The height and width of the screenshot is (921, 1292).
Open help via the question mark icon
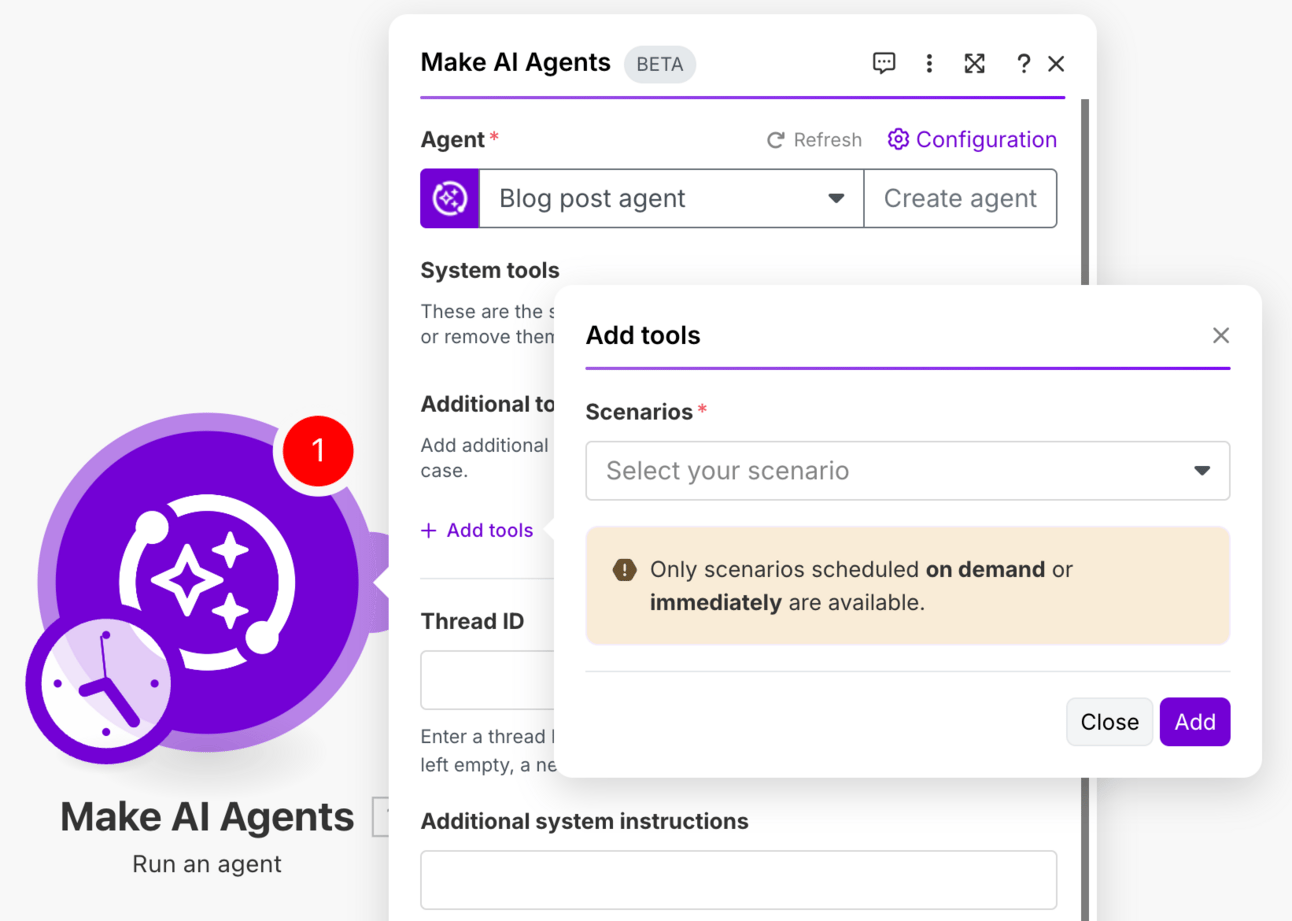coord(1023,64)
